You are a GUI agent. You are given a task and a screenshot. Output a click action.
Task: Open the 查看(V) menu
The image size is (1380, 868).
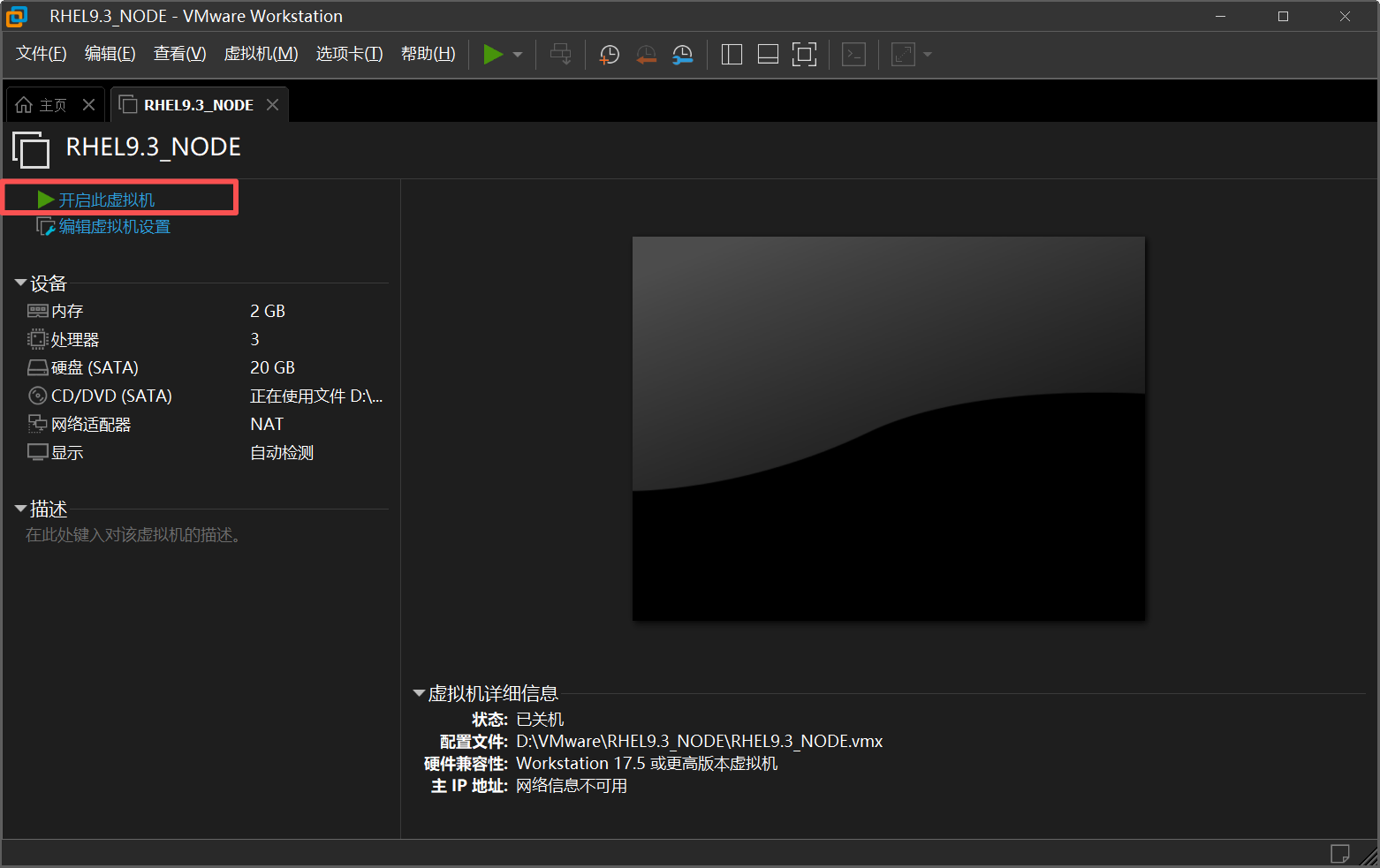180,54
